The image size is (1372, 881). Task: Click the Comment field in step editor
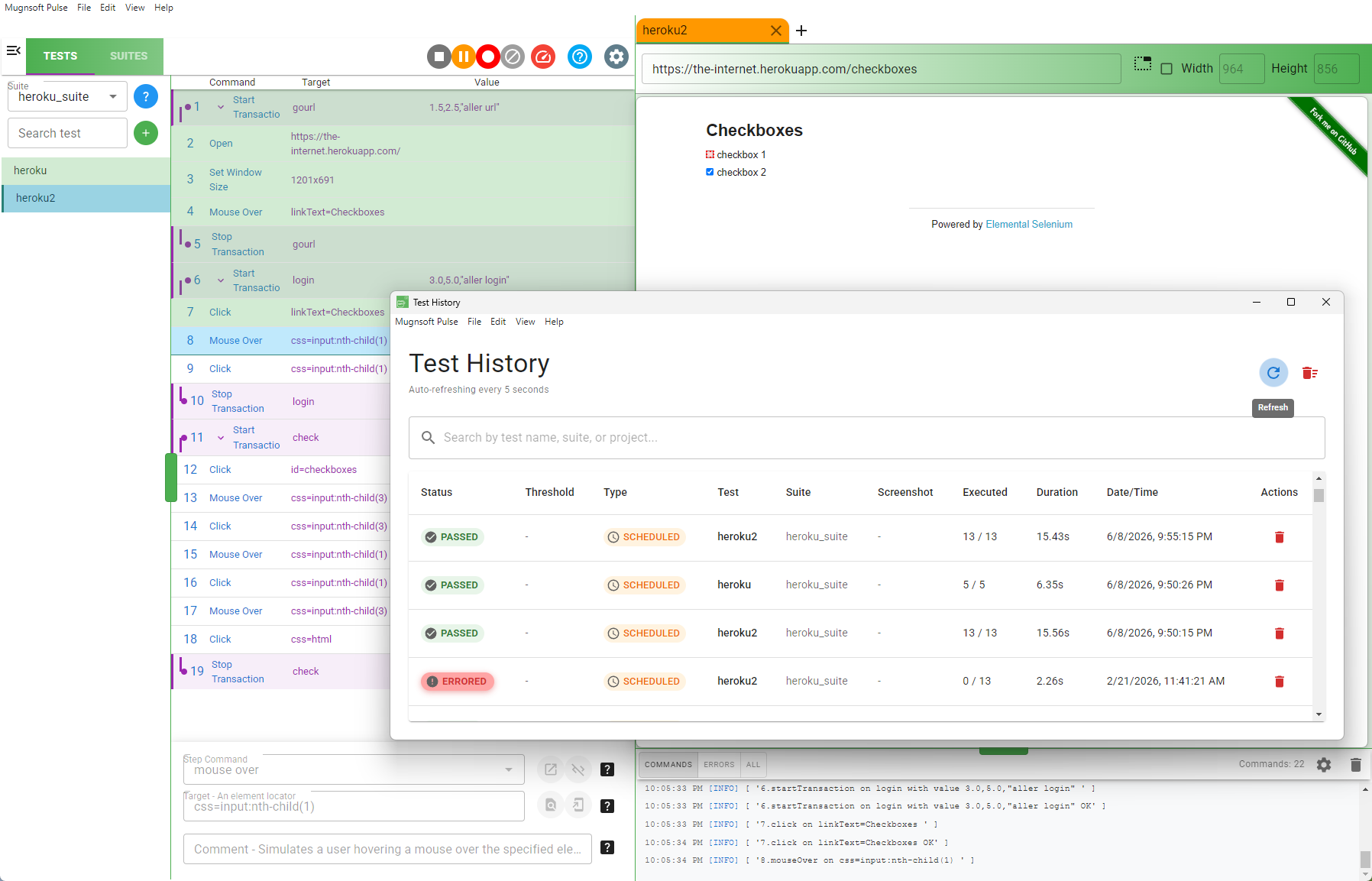[387, 849]
